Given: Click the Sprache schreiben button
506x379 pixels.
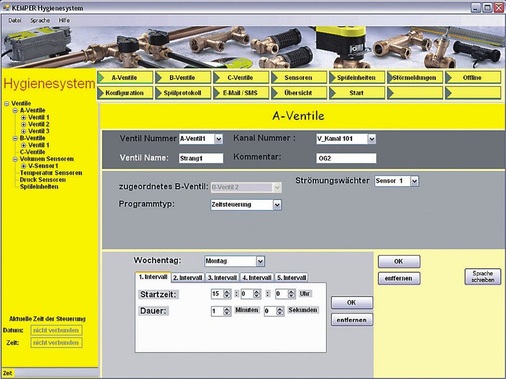Looking at the screenshot, I should tap(483, 277).
